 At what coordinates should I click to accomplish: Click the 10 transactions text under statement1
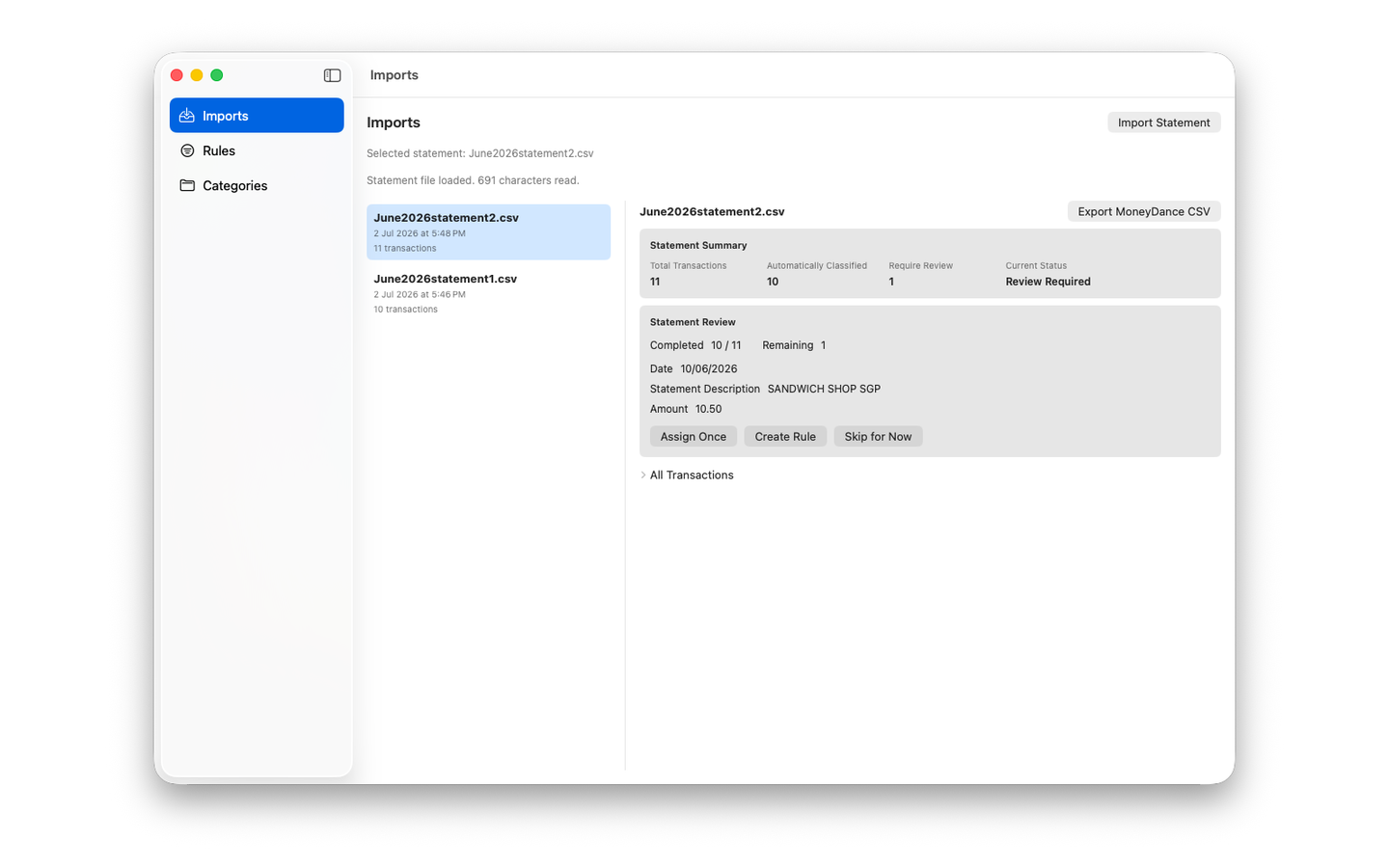click(x=406, y=310)
